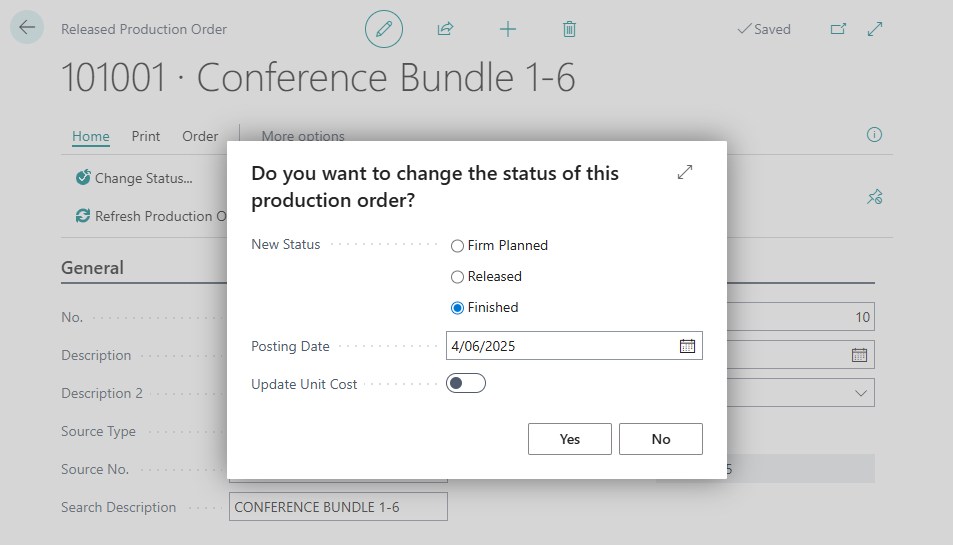Click the information circle icon
Image resolution: width=953 pixels, height=545 pixels.
point(874,134)
